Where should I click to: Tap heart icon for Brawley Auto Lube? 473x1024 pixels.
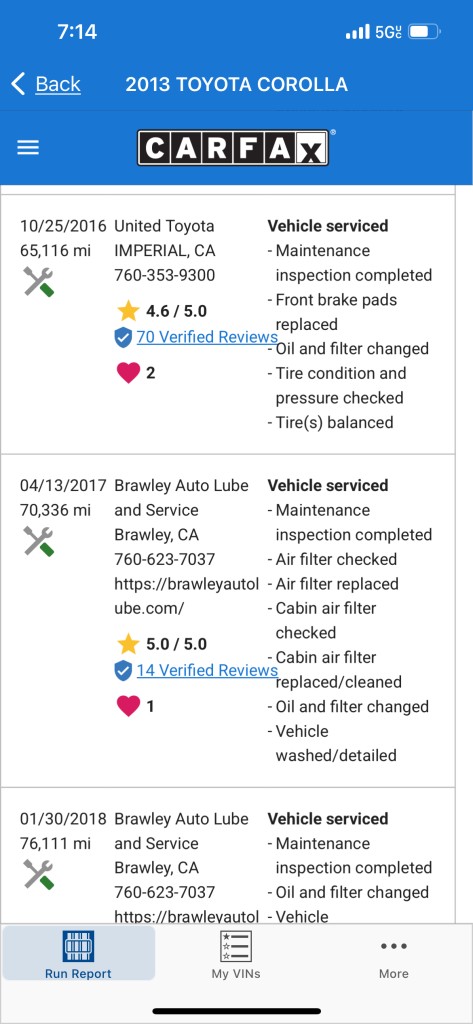(128, 706)
